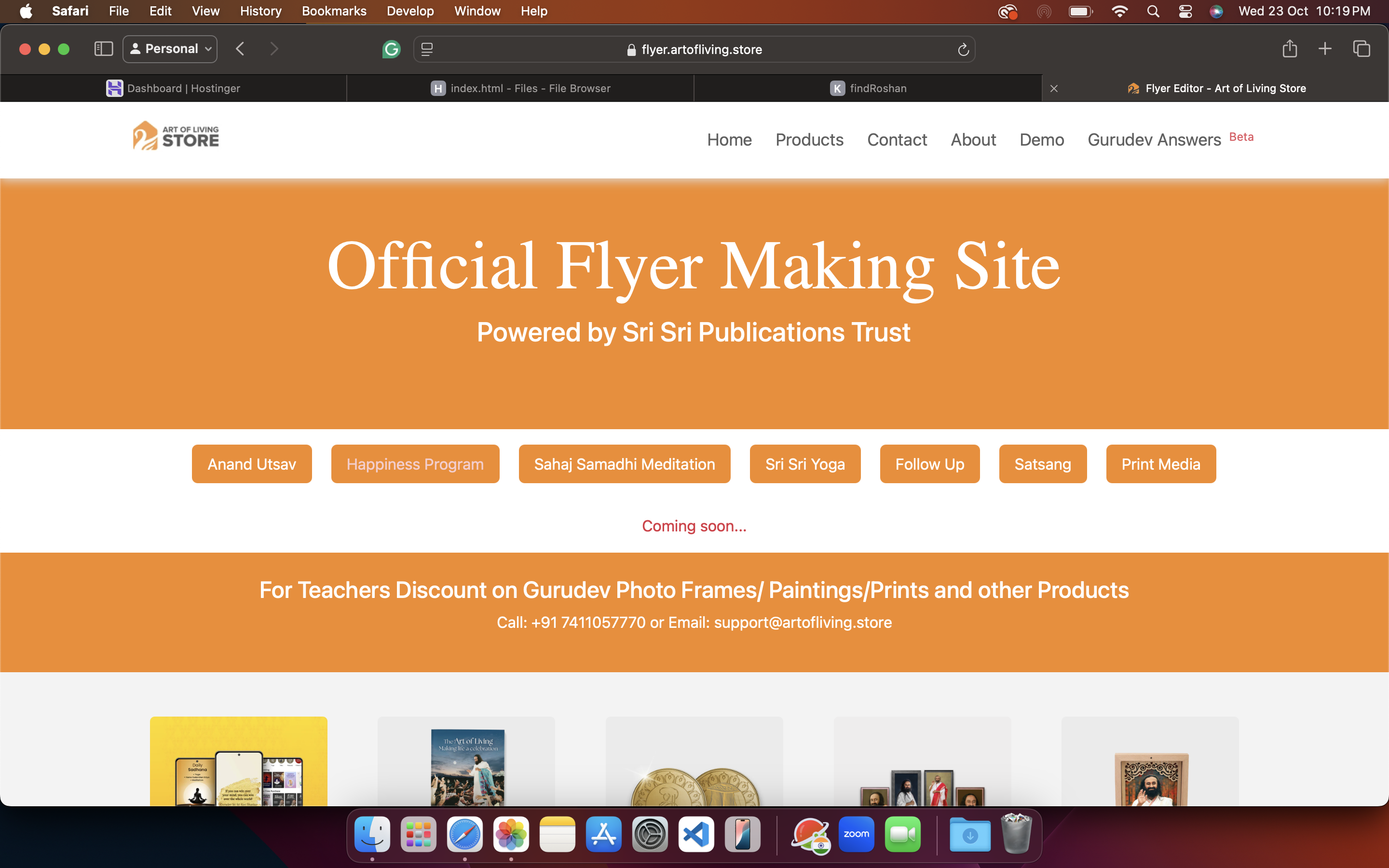Click the Grammarly extension icon
Viewport: 1389px width, 868px height.
click(x=391, y=49)
